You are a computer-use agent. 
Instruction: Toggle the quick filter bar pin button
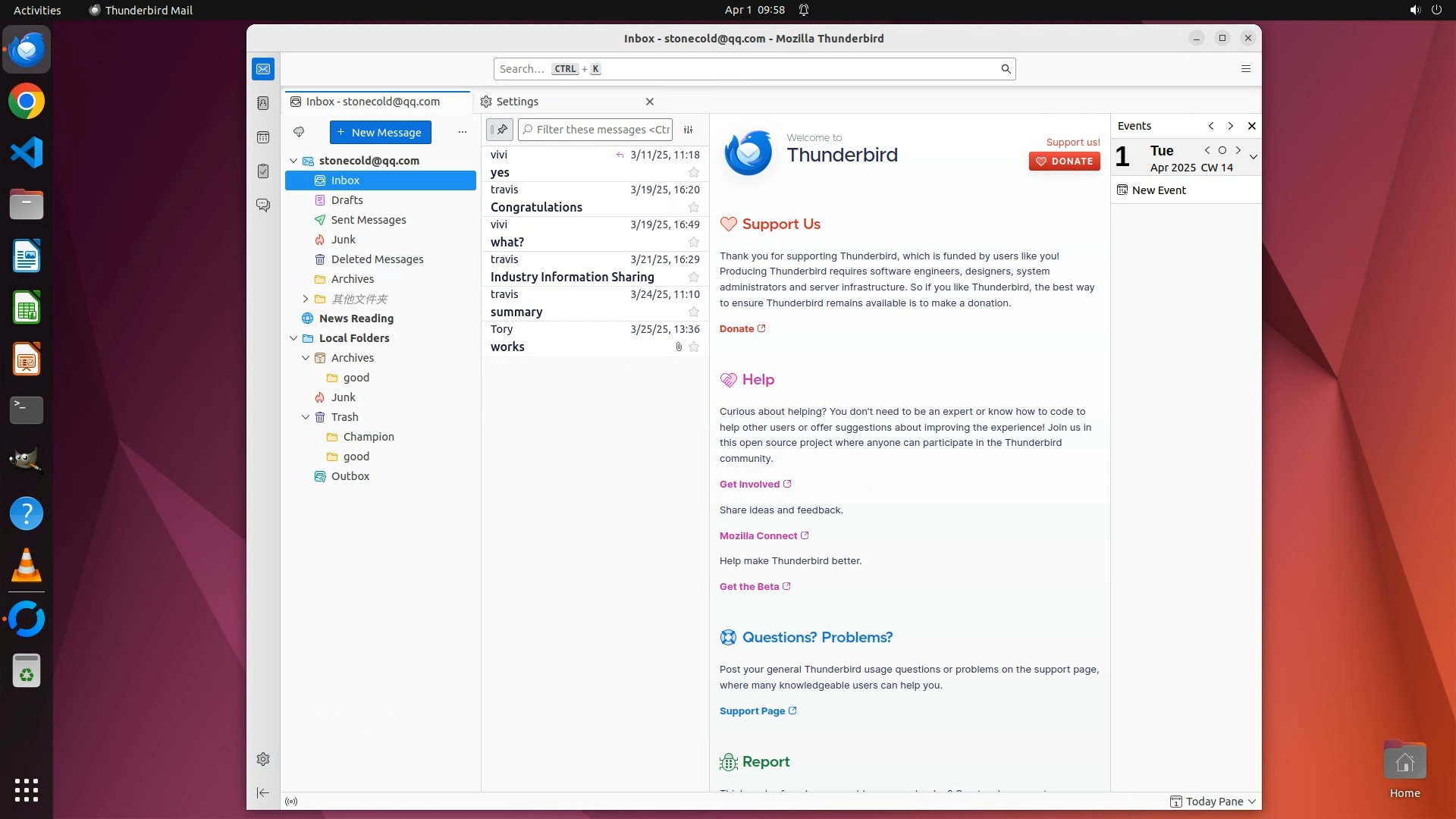pyautogui.click(x=500, y=130)
